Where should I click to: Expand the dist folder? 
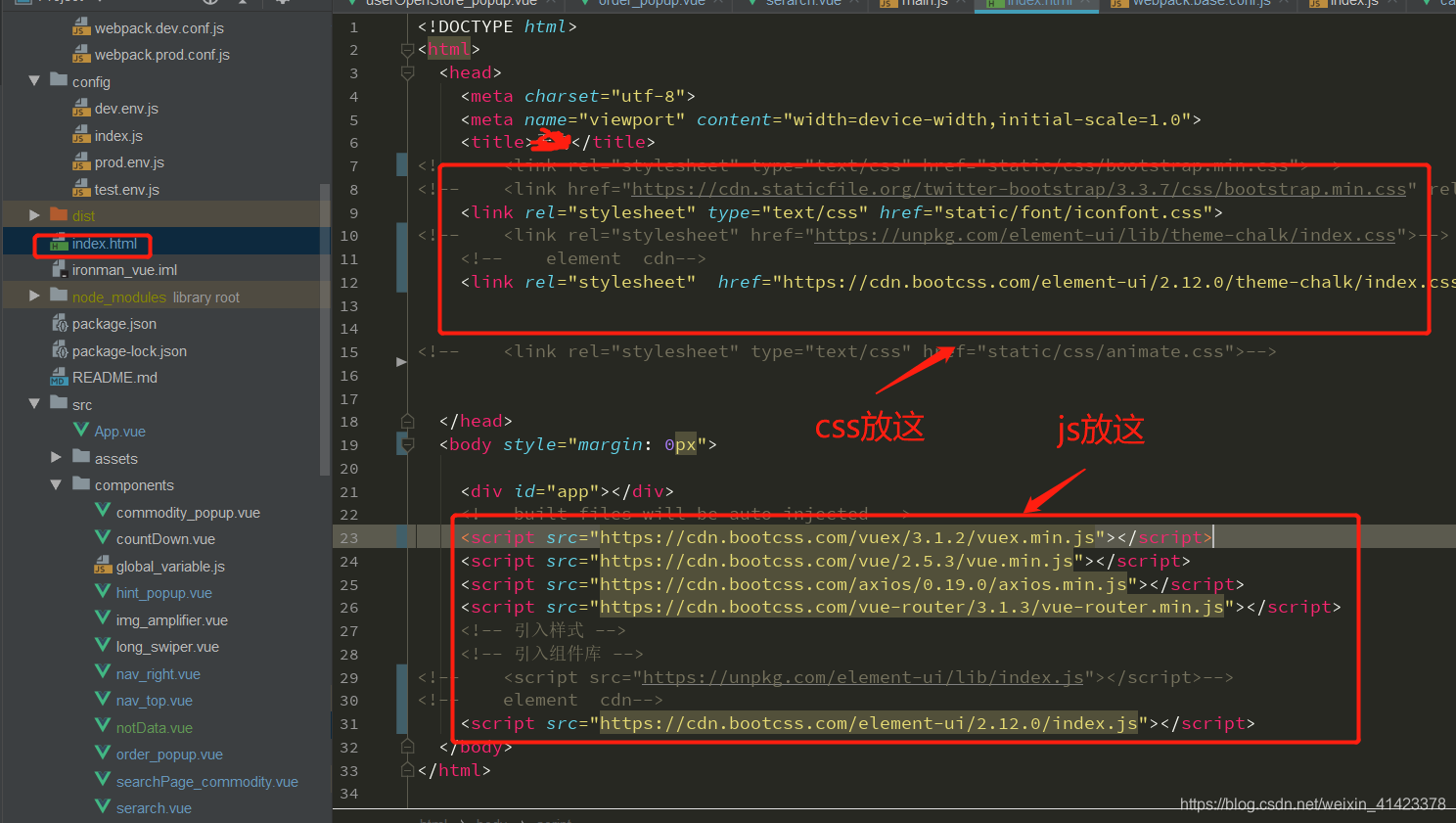(34, 215)
